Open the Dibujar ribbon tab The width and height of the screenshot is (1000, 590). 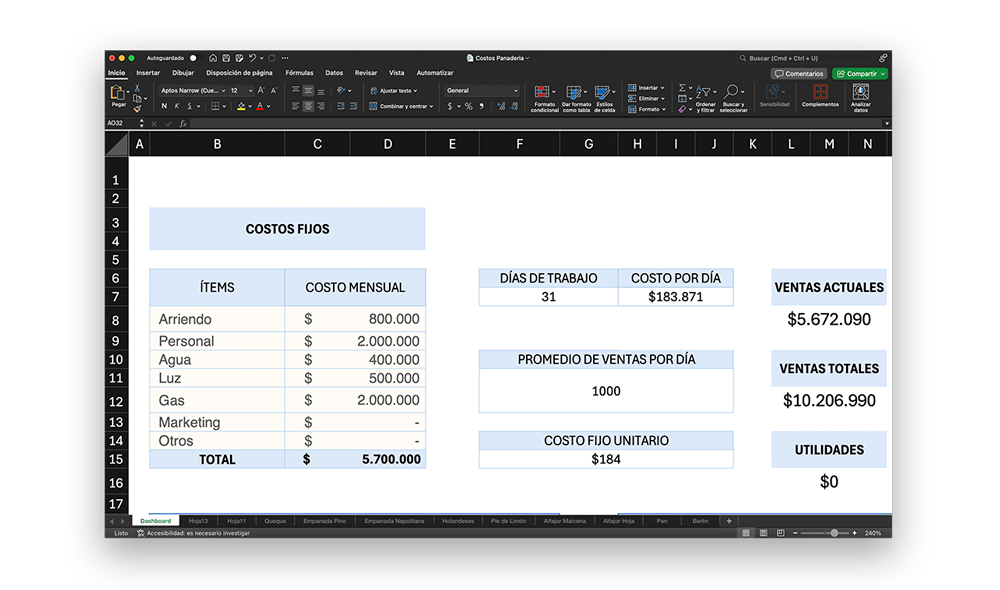183,73
